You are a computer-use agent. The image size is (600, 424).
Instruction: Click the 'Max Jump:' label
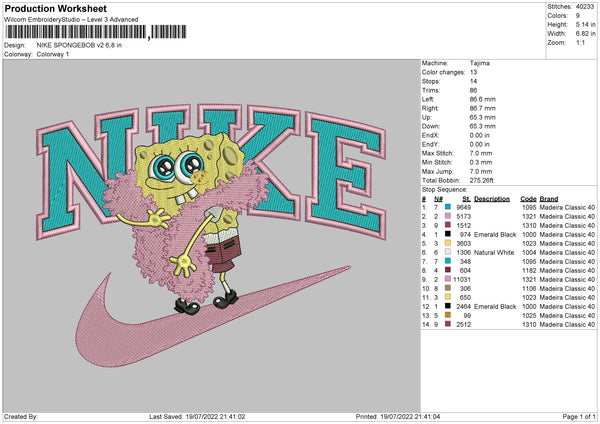(x=437, y=171)
